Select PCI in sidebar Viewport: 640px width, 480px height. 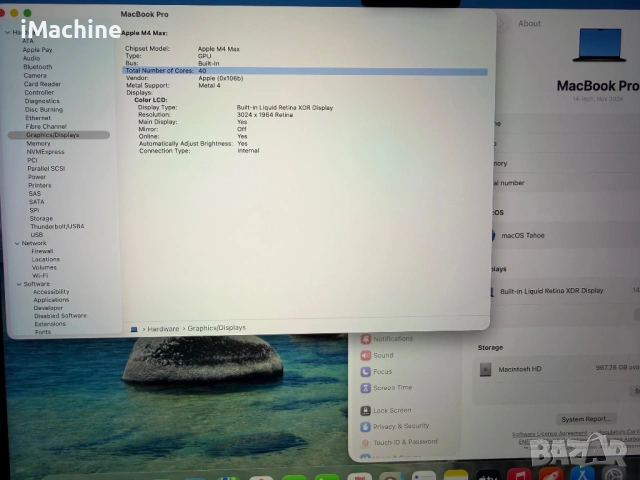click(32, 160)
